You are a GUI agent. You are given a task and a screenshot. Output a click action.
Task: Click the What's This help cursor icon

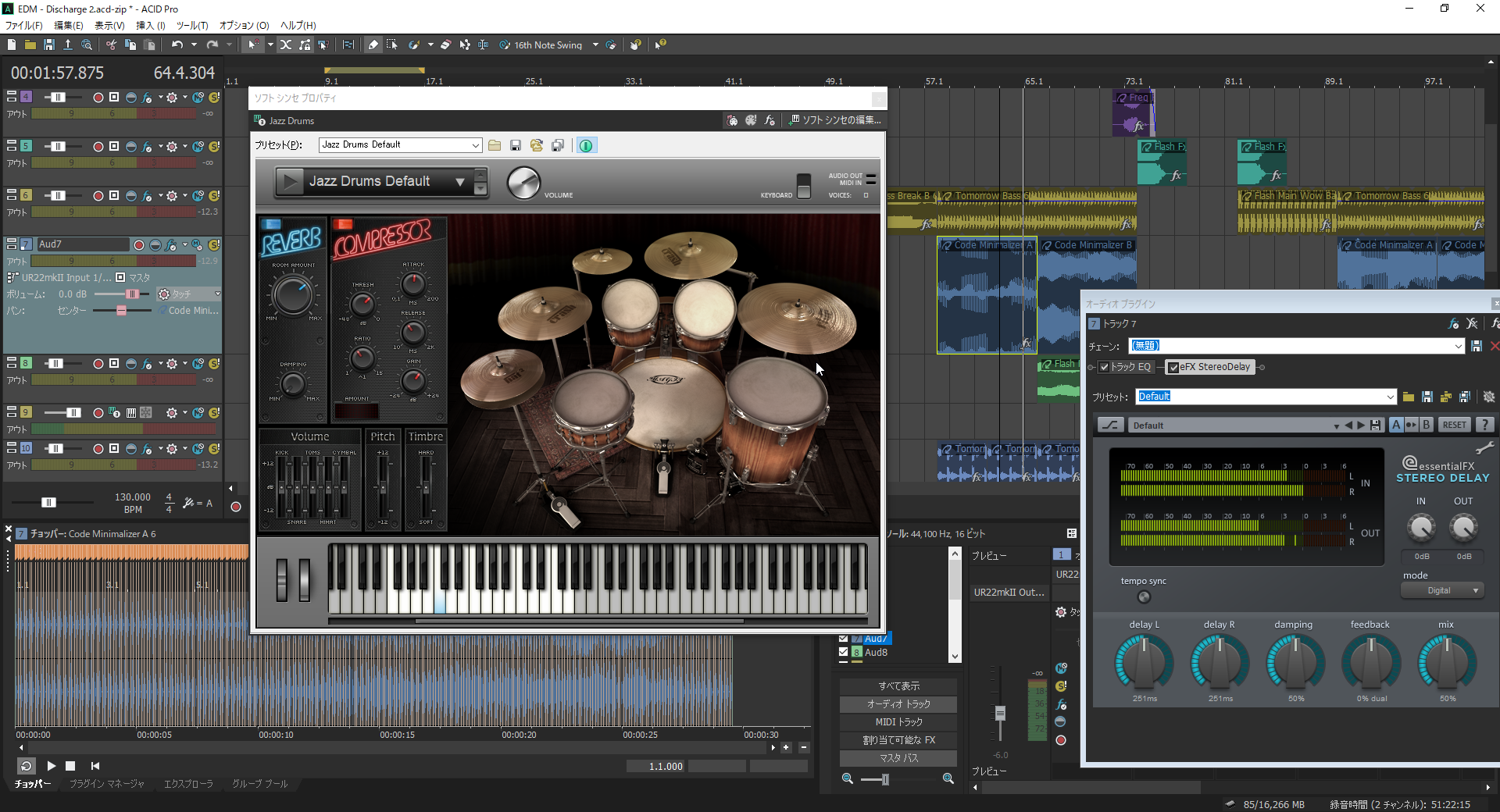click(x=661, y=45)
